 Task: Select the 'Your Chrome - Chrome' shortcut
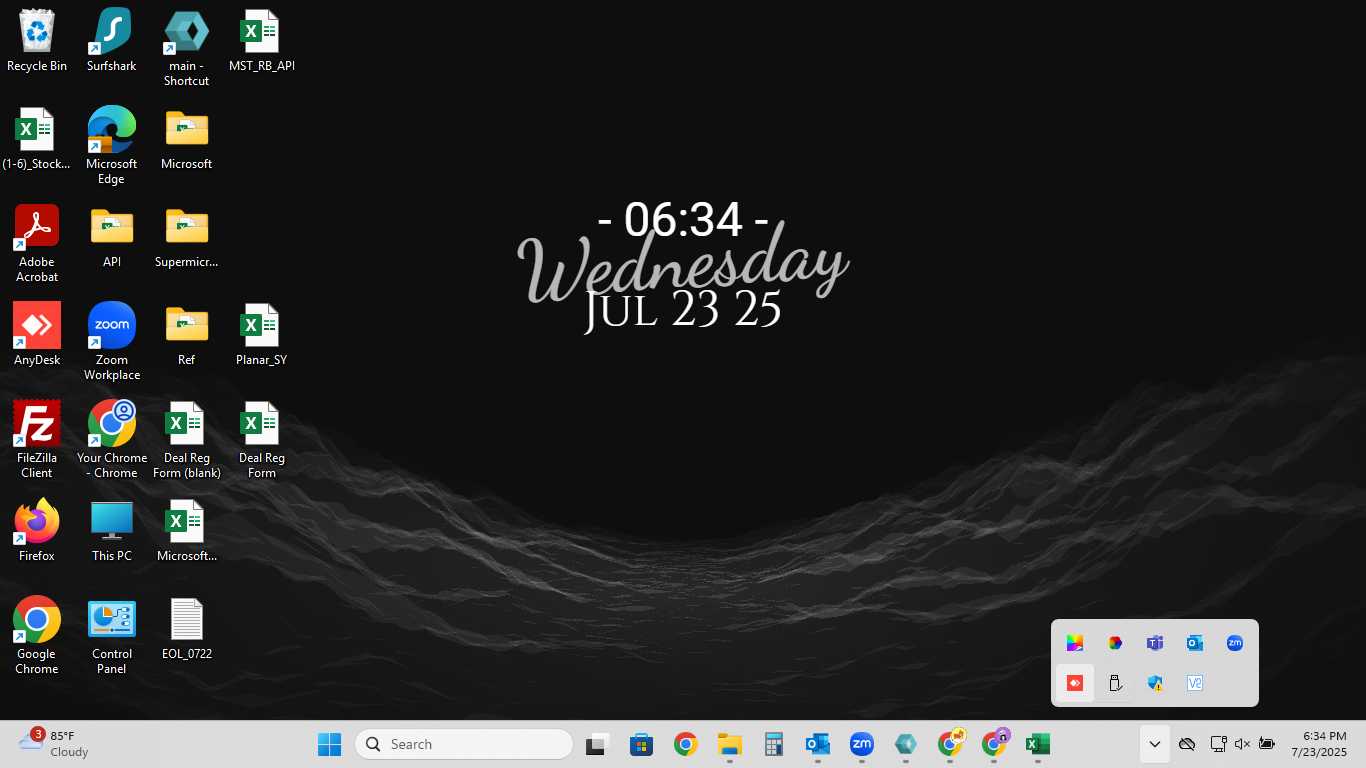click(111, 439)
